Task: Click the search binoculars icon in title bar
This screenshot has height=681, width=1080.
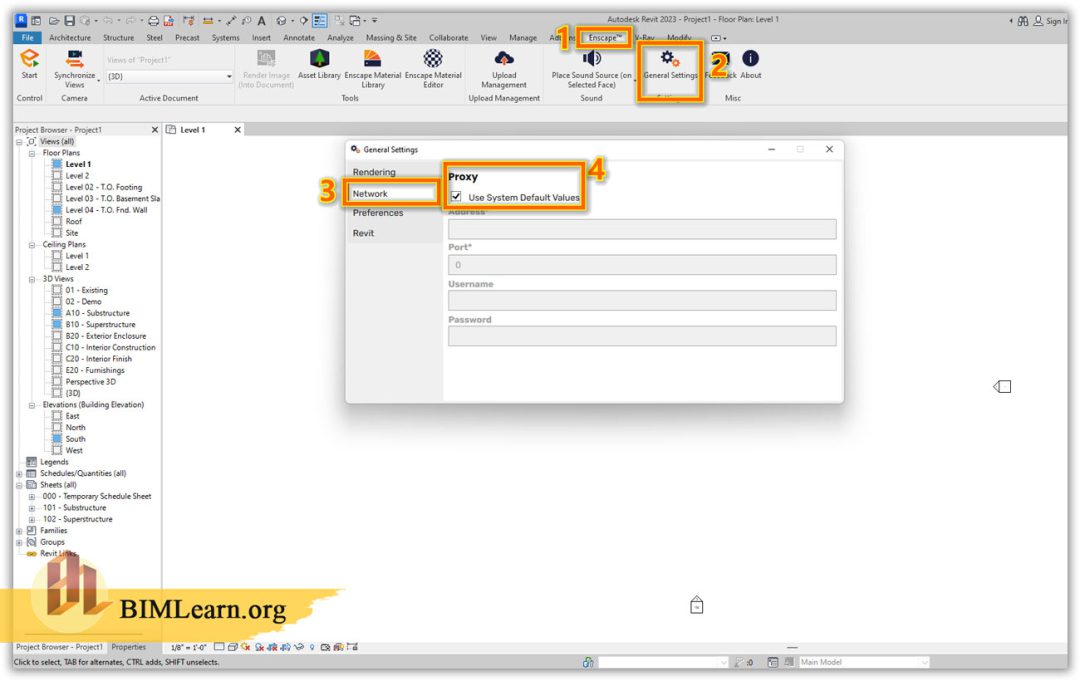Action: click(1023, 21)
